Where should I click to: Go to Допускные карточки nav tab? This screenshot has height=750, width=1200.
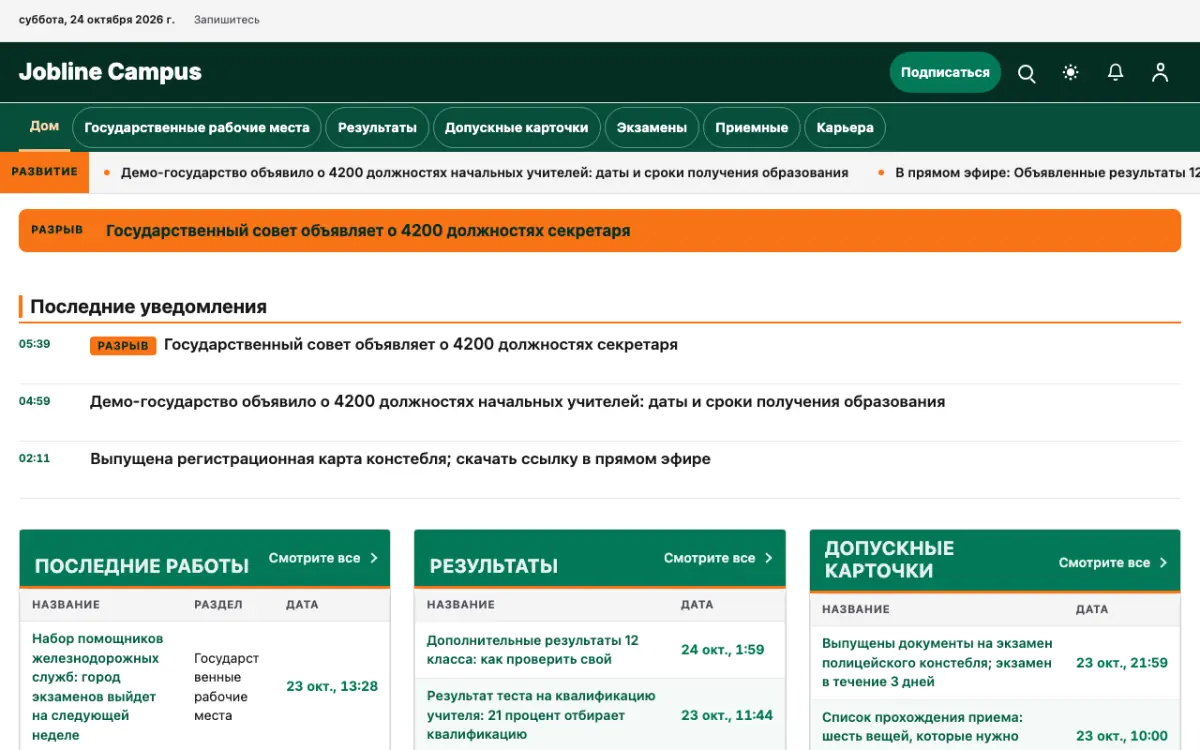point(517,128)
